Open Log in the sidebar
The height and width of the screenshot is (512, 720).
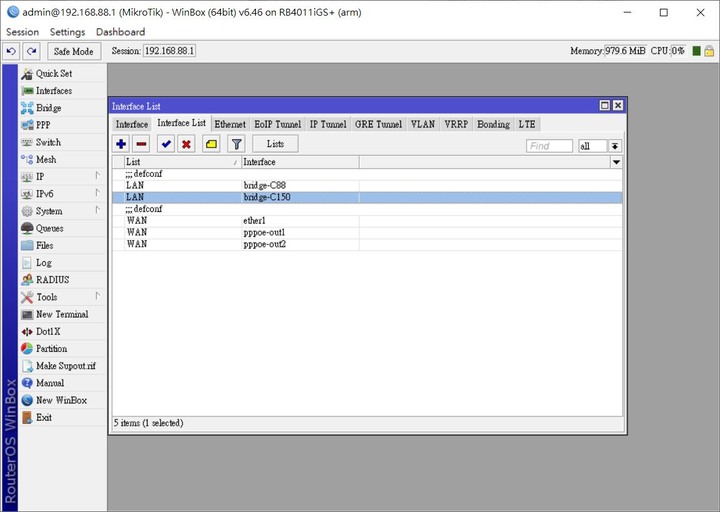tap(62, 263)
